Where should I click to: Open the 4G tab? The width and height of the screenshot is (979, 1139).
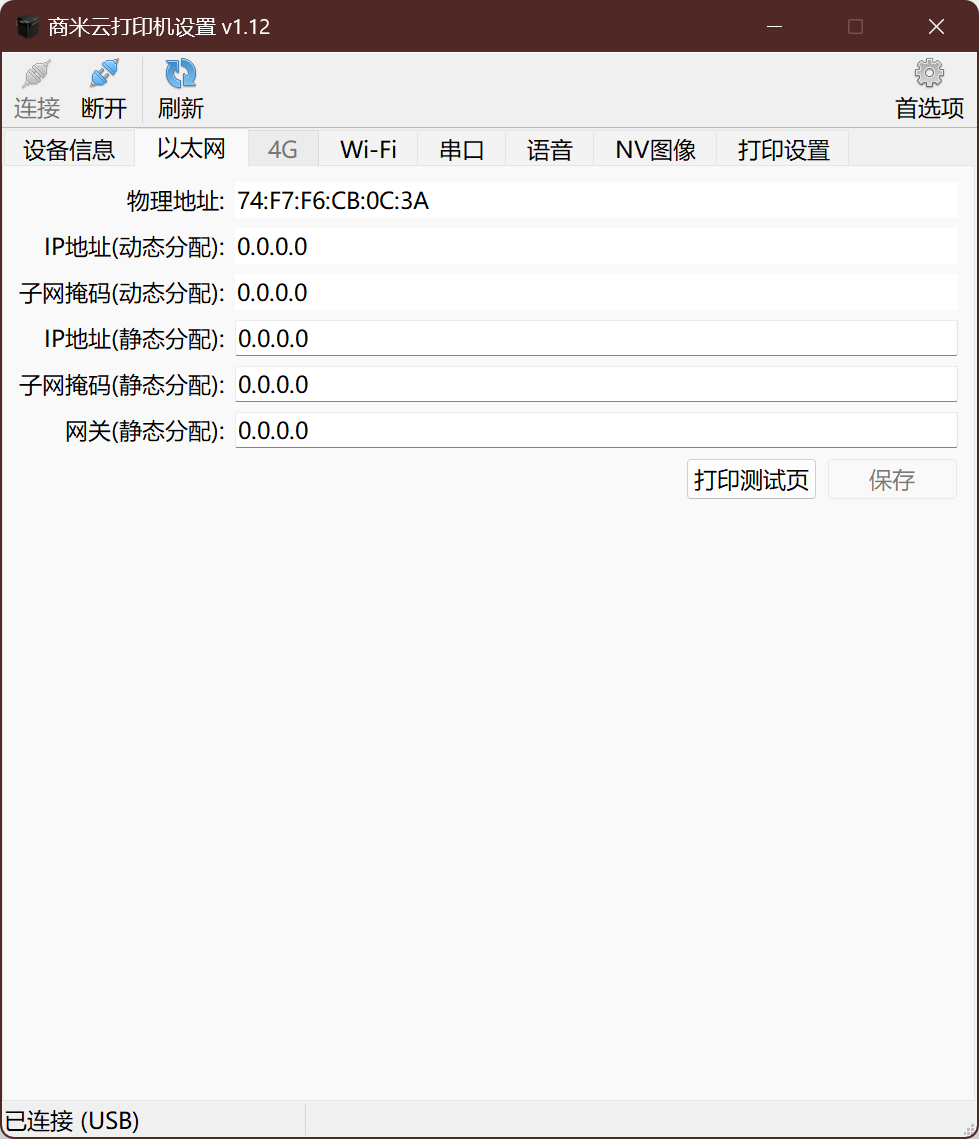pyautogui.click(x=283, y=150)
